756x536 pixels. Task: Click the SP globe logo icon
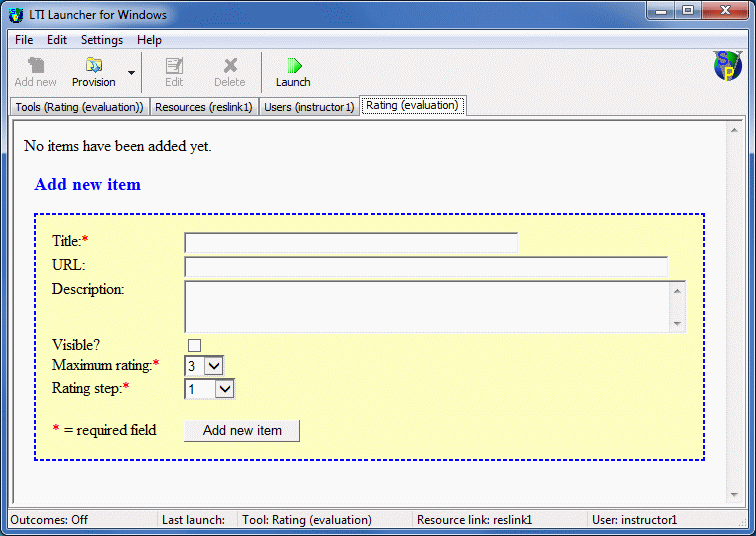coord(728,65)
